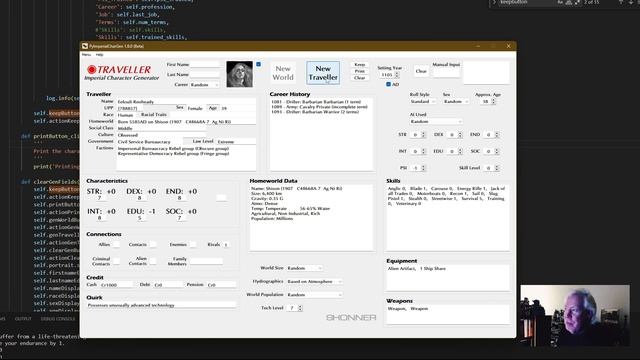Screen dimensions: 640x360
Task: Click the Skills text box
Action: [448, 218]
